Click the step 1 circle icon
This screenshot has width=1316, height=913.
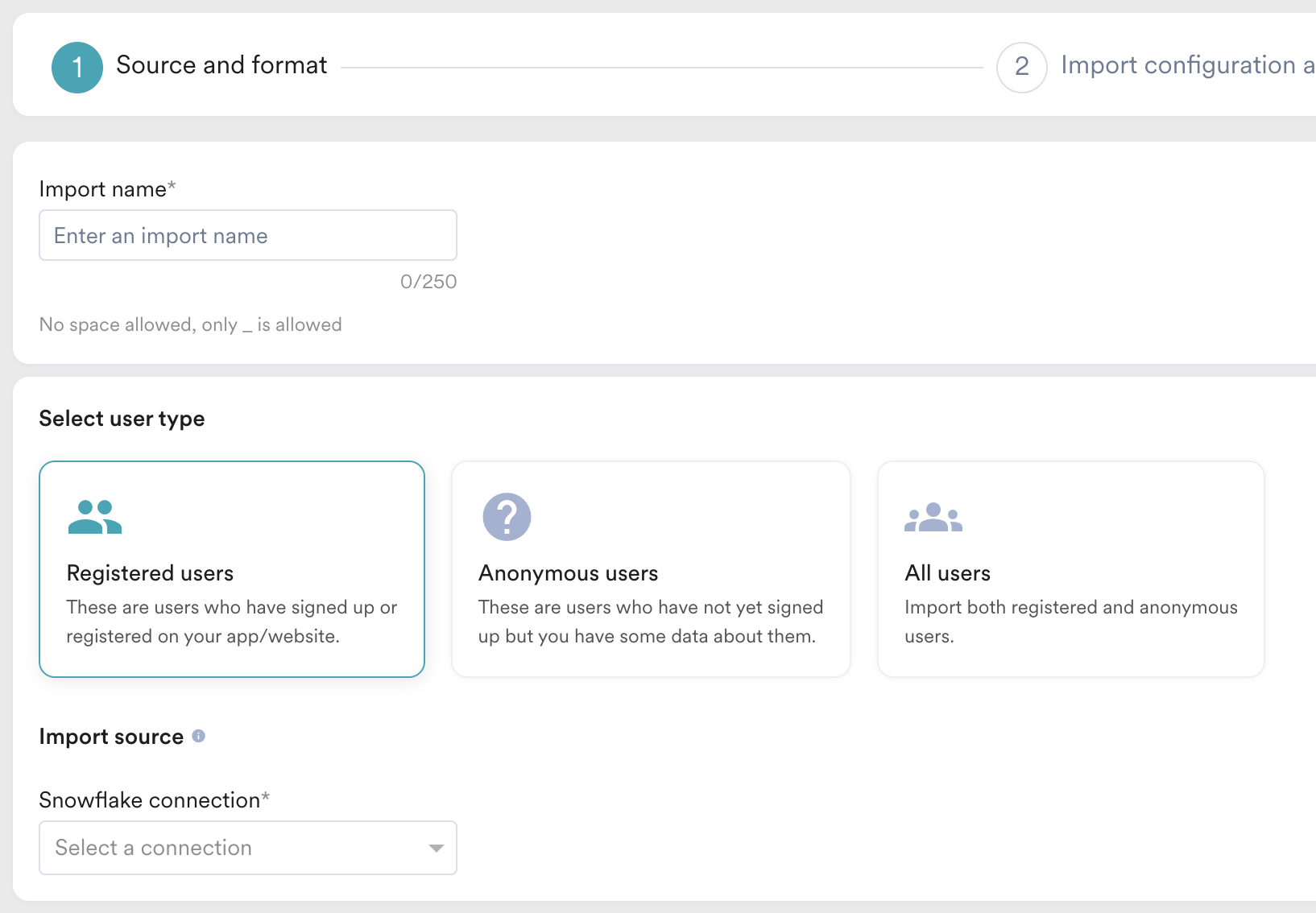tap(77, 68)
